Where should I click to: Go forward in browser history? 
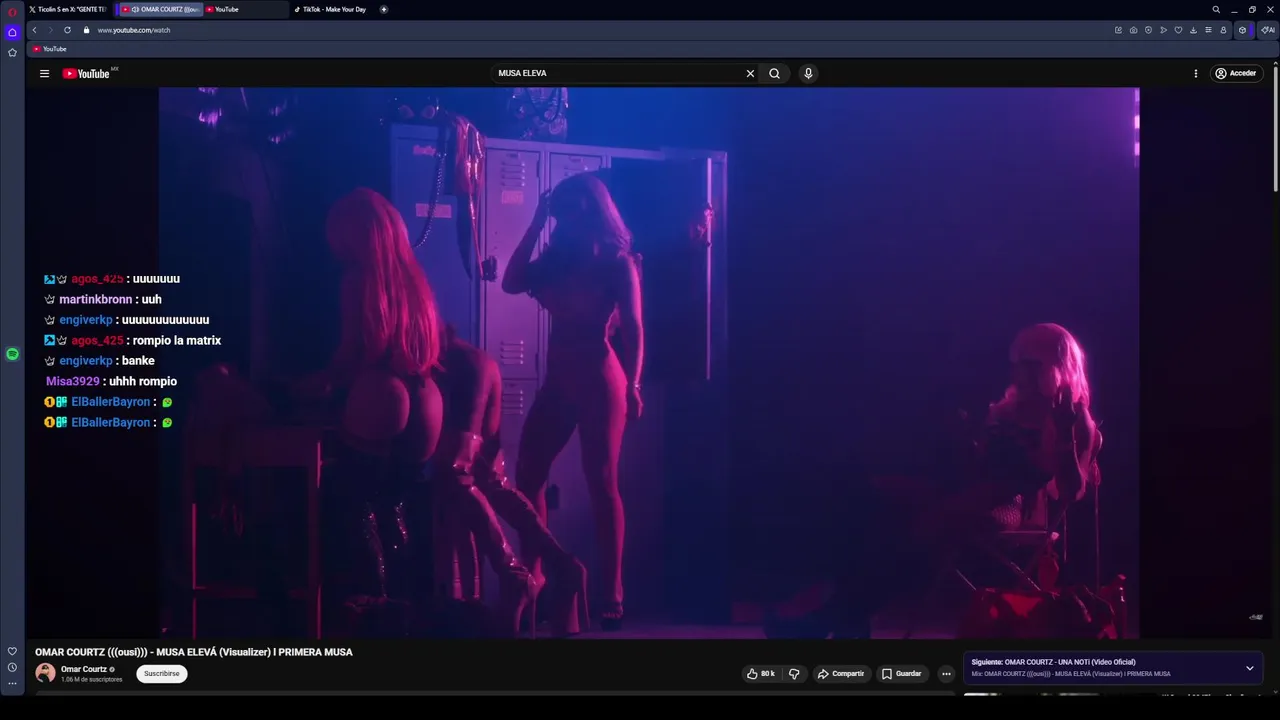point(51,30)
